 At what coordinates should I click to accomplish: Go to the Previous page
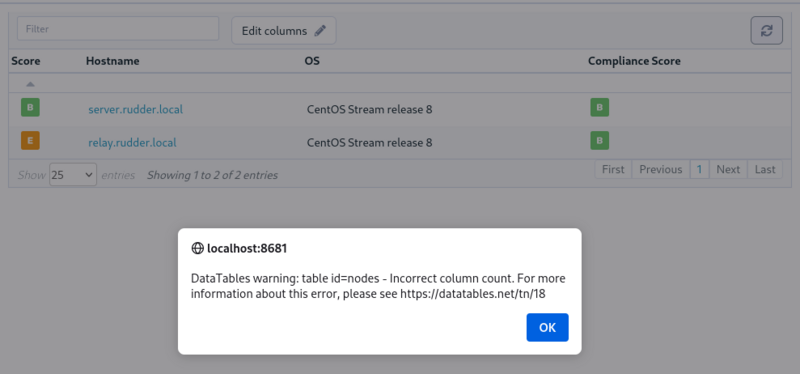pos(661,169)
